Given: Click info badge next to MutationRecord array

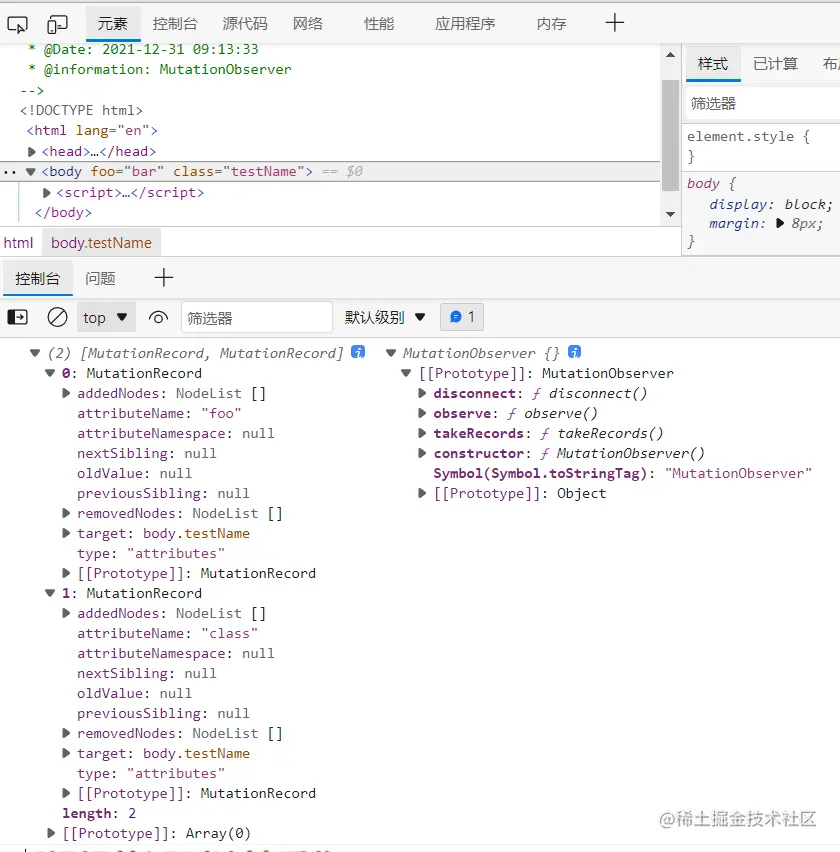Looking at the screenshot, I should (x=358, y=352).
